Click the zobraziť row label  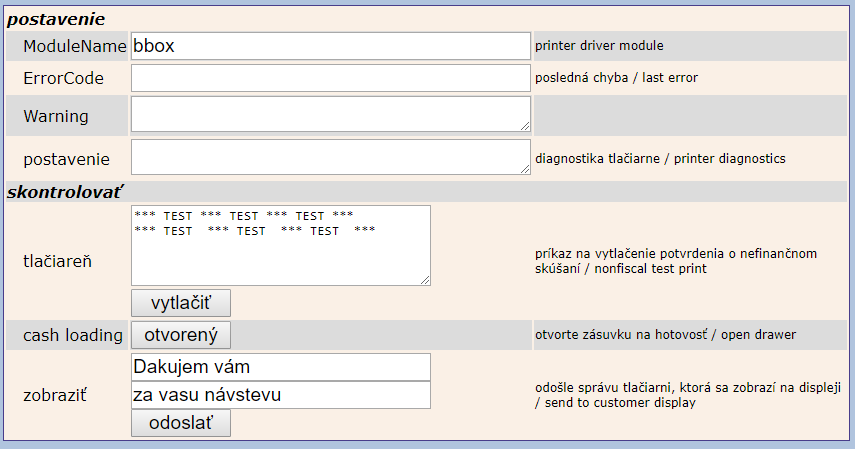pos(55,395)
